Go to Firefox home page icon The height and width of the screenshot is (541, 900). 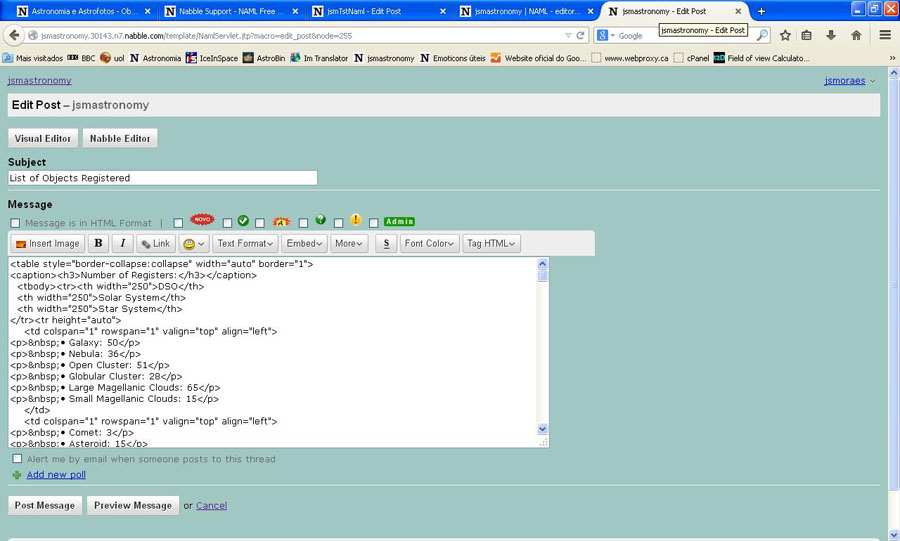pos(856,35)
